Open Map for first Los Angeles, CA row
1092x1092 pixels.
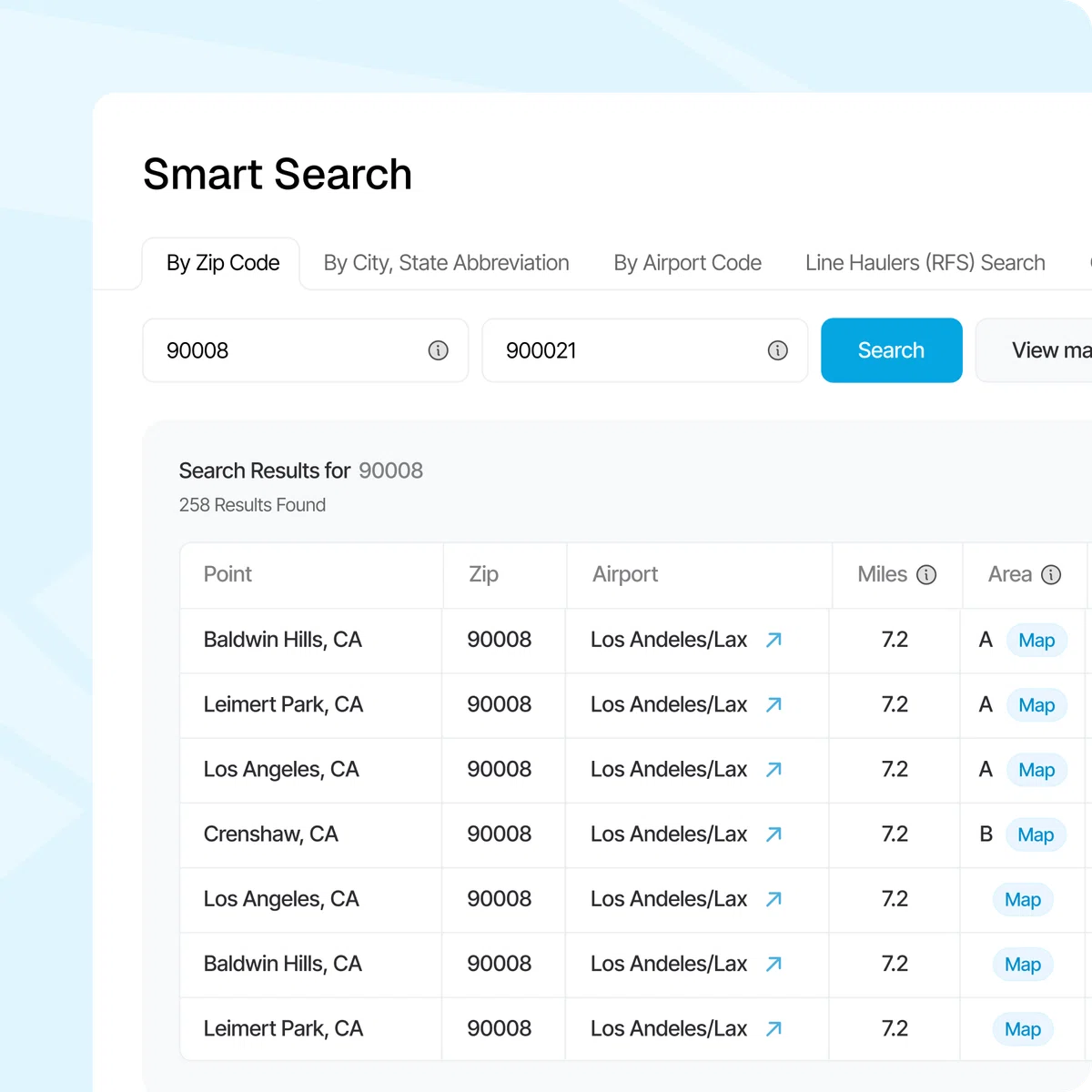1036,770
